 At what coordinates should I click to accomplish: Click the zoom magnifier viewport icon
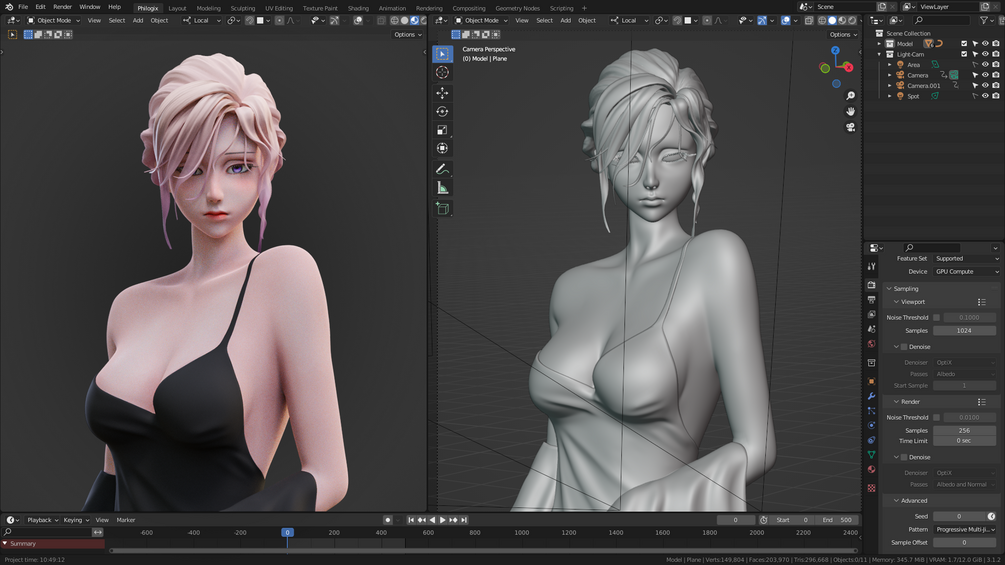click(851, 95)
